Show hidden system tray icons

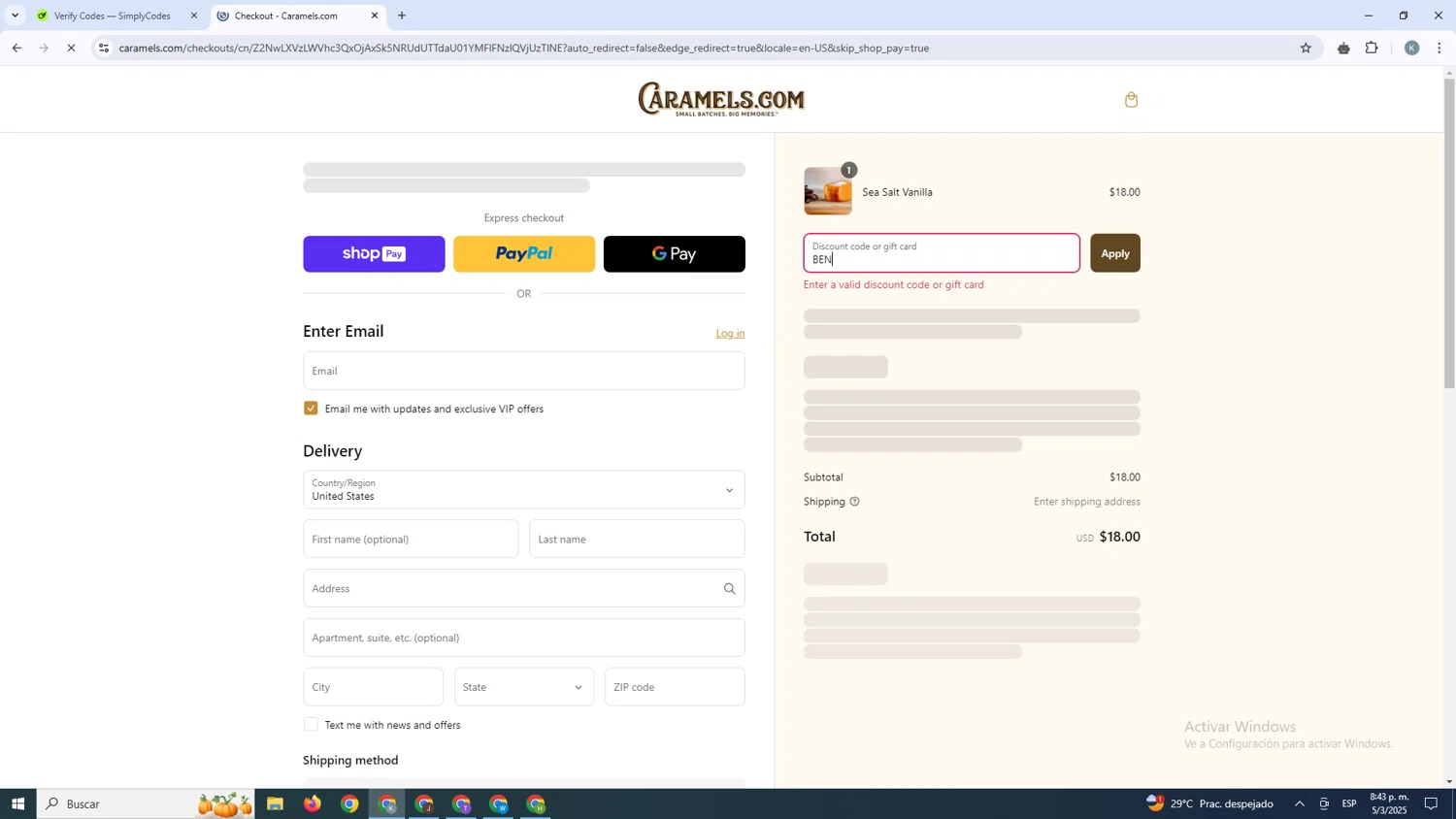click(1299, 803)
